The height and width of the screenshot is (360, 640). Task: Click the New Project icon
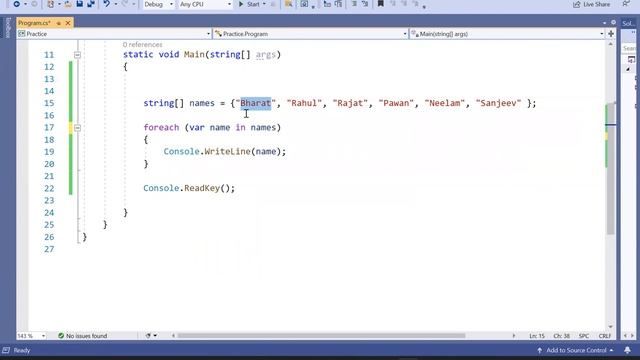(50, 4)
